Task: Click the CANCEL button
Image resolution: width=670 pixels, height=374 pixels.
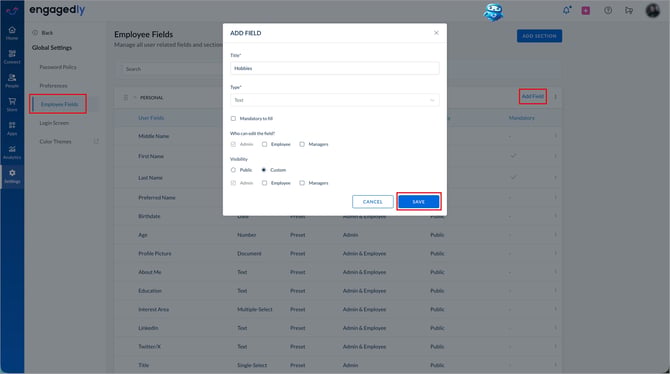Action: point(373,202)
